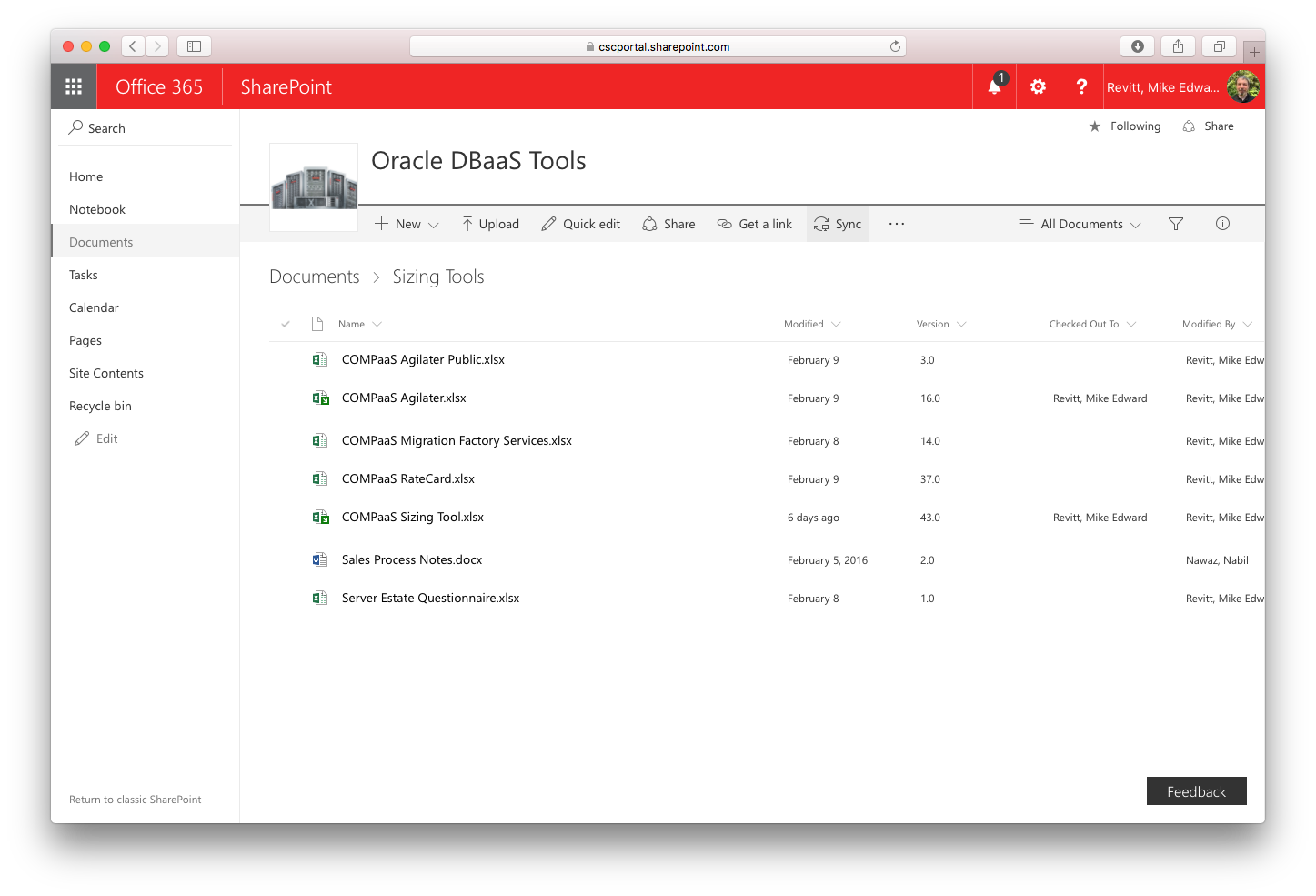Click the site logo image
The height and width of the screenshot is (896, 1316).
[x=314, y=186]
